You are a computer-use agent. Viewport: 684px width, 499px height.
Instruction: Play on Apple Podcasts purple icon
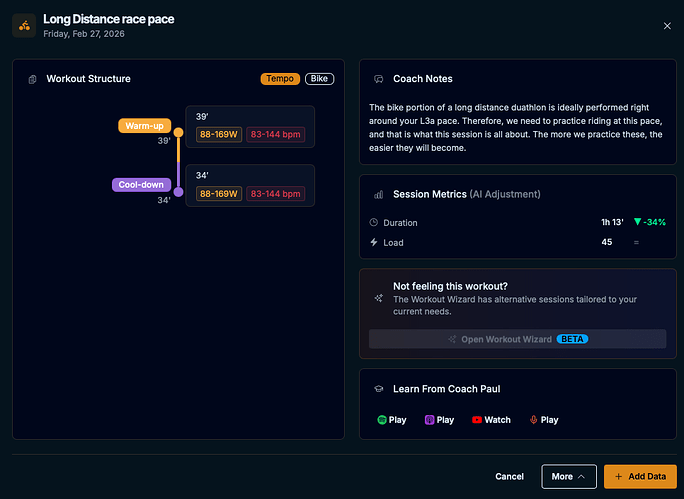(439, 420)
